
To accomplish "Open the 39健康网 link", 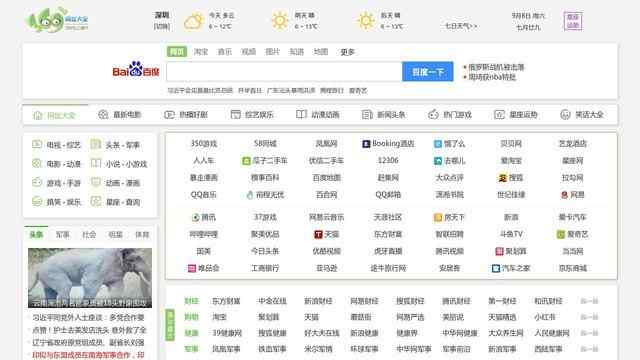I will (x=227, y=333).
